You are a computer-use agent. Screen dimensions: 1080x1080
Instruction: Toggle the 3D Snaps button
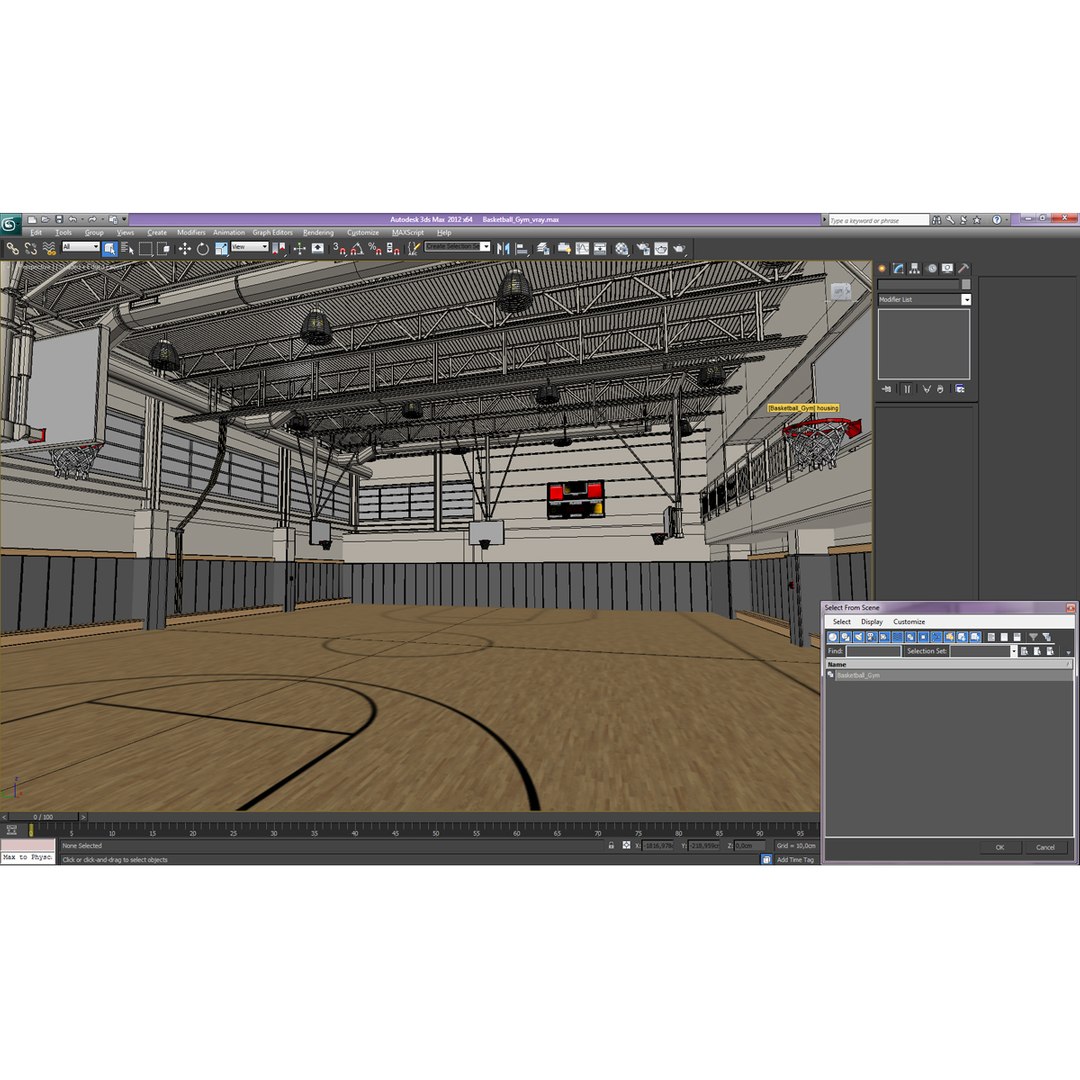[339, 249]
